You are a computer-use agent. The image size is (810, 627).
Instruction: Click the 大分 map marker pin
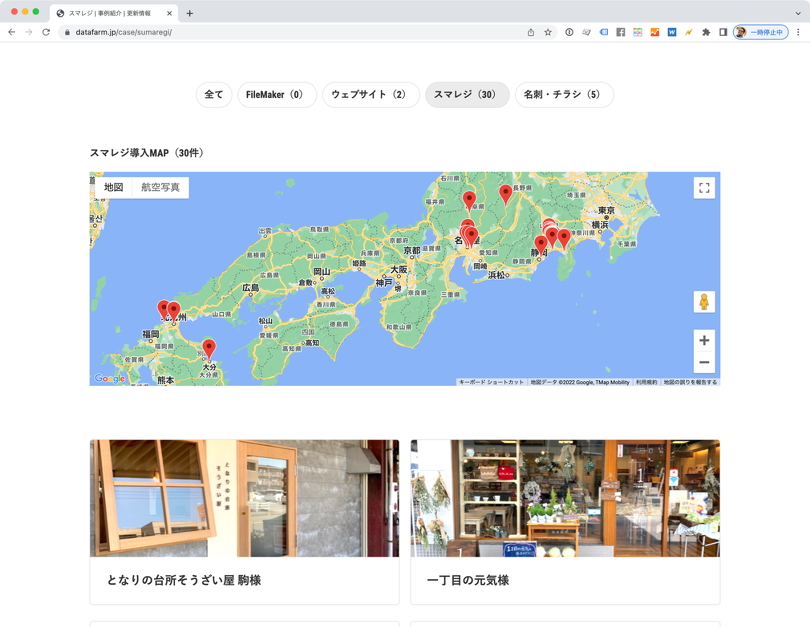(x=209, y=347)
